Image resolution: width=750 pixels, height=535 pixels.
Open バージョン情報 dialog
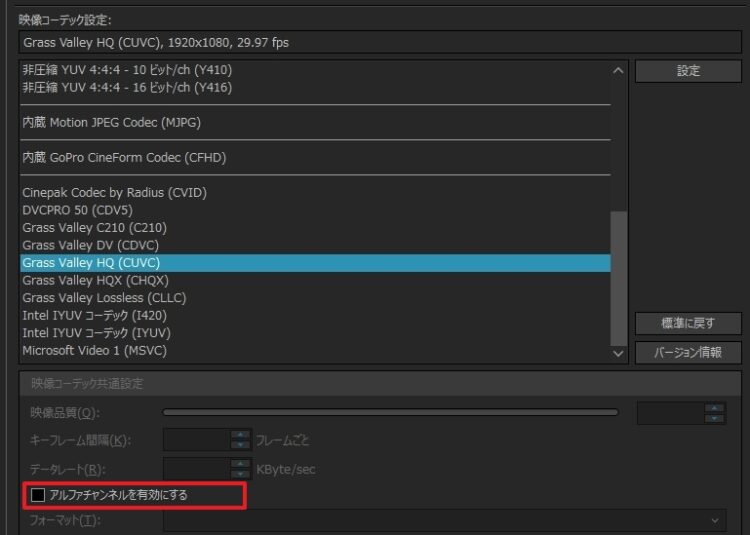(688, 352)
